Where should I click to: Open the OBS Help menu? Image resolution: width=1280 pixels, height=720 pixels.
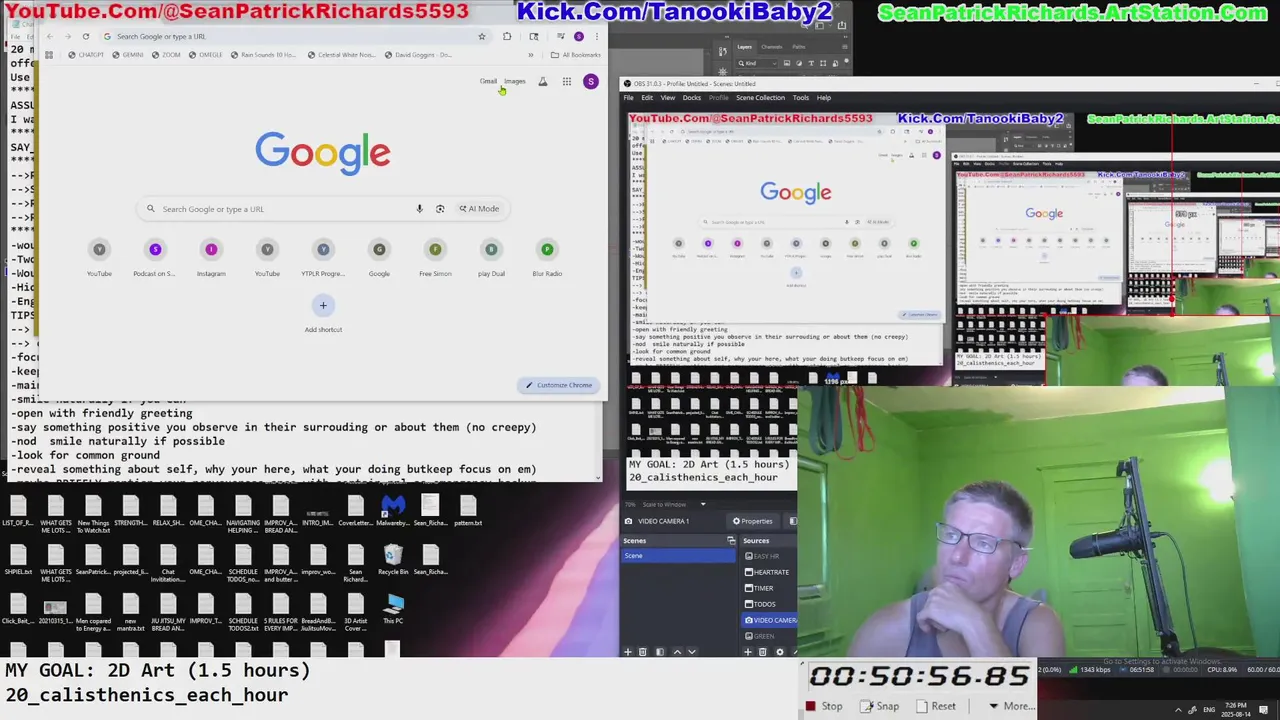(824, 98)
